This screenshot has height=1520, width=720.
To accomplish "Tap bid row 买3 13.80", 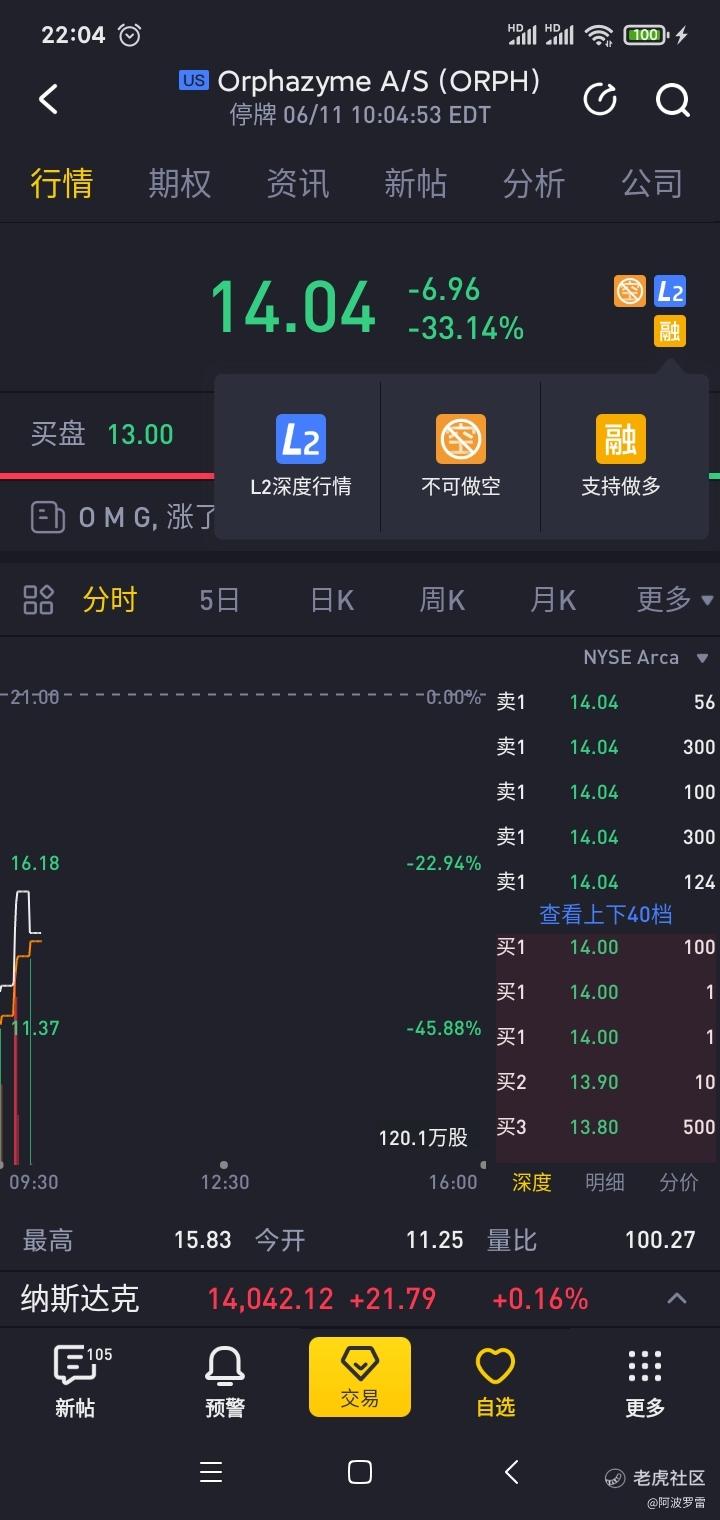I will 606,1127.
